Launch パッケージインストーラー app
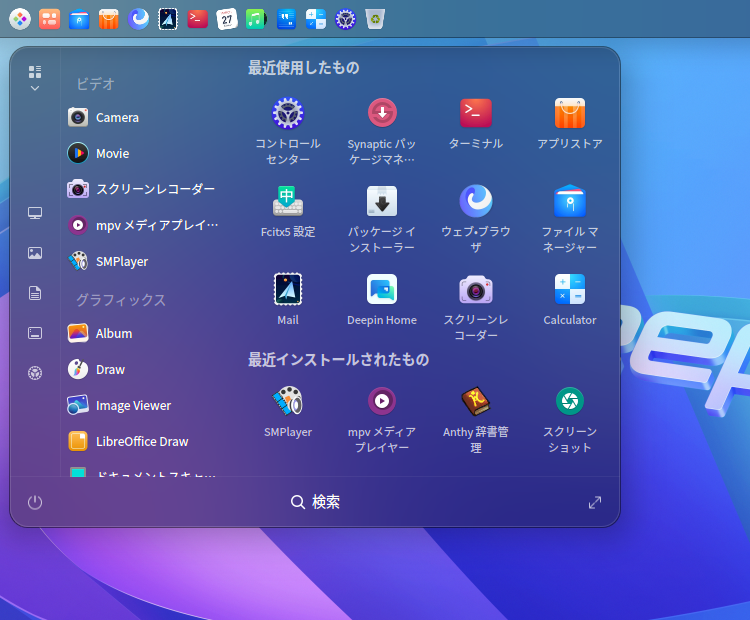This screenshot has width=750, height=620. click(x=382, y=201)
